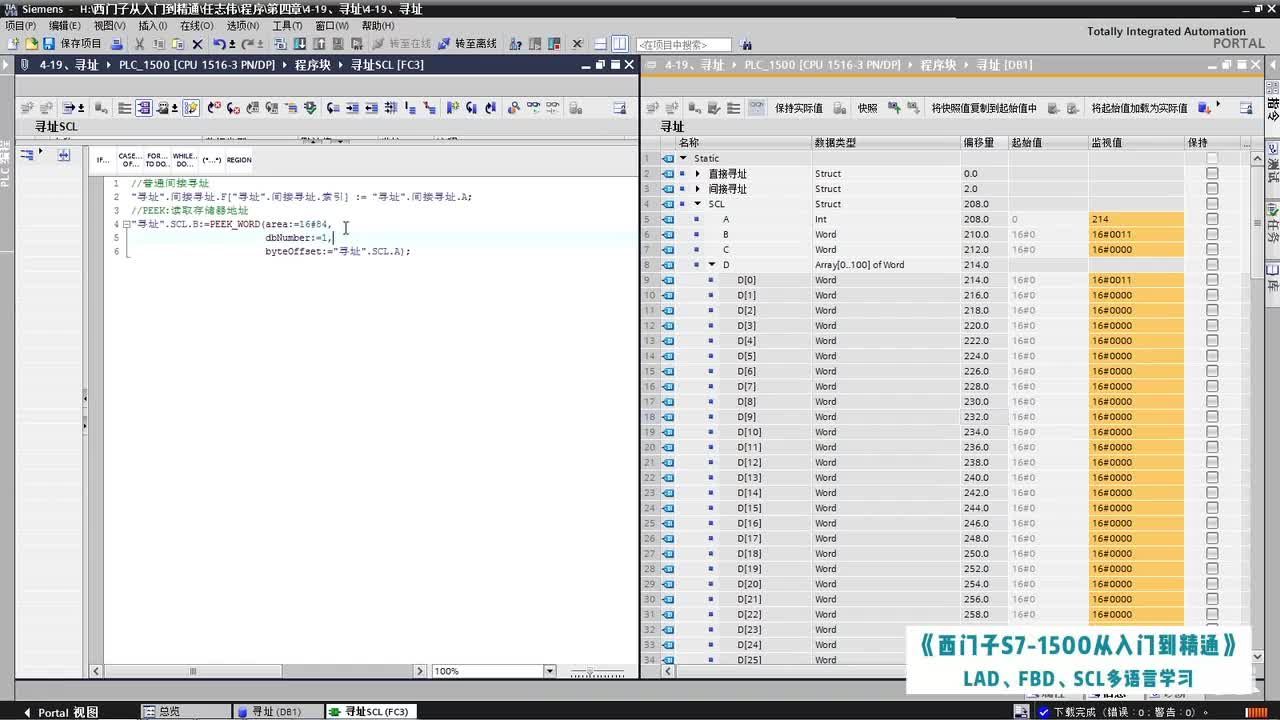Open the 100% zoom dropdown
The height and width of the screenshot is (720, 1280).
pos(551,671)
